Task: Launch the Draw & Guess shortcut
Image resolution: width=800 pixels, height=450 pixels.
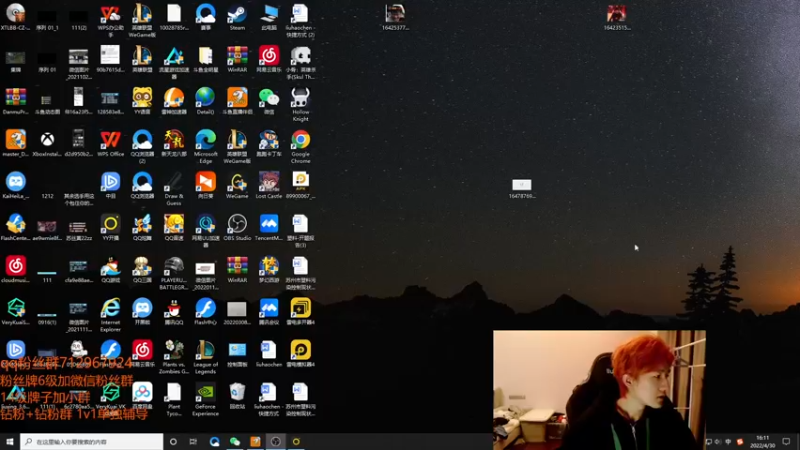Action: coord(173,182)
